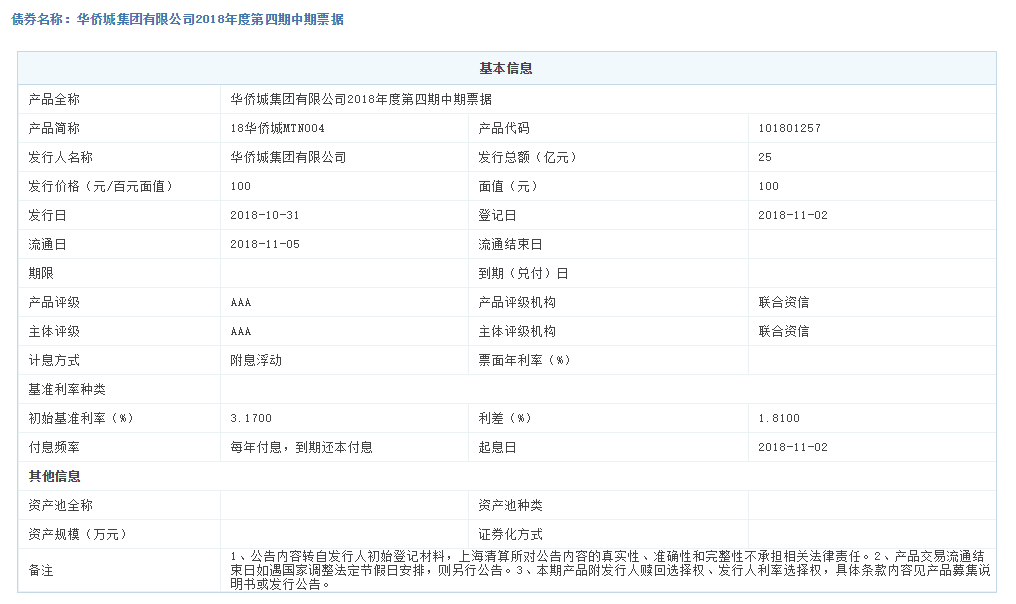Click the 基本信息 section header
This screenshot has height=604, width=1016.
tap(506, 69)
